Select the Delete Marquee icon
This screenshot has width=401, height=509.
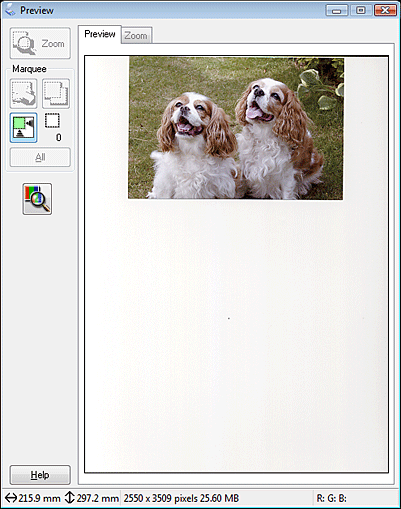23,94
